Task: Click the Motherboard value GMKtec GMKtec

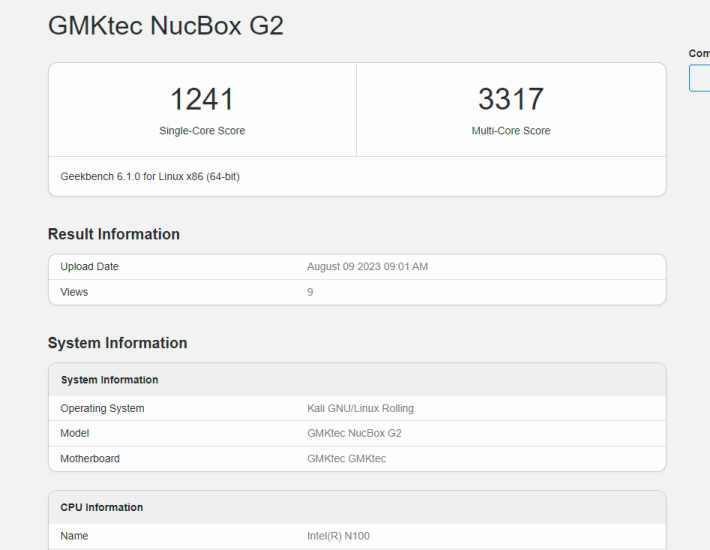Action: (x=346, y=459)
